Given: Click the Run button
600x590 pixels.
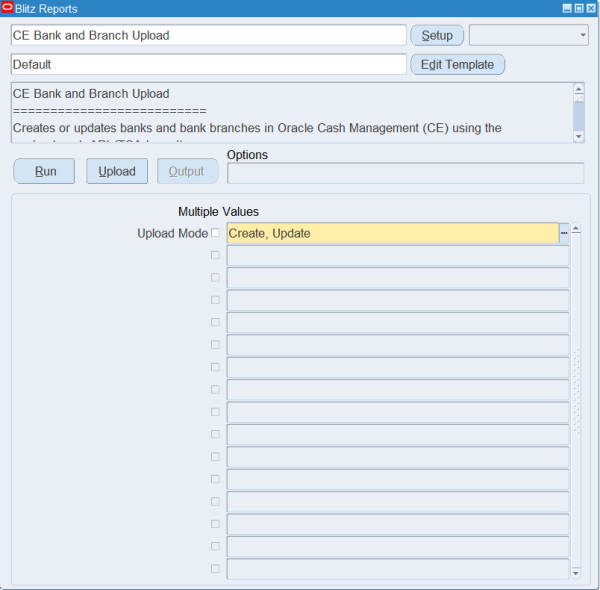Looking at the screenshot, I should [44, 171].
